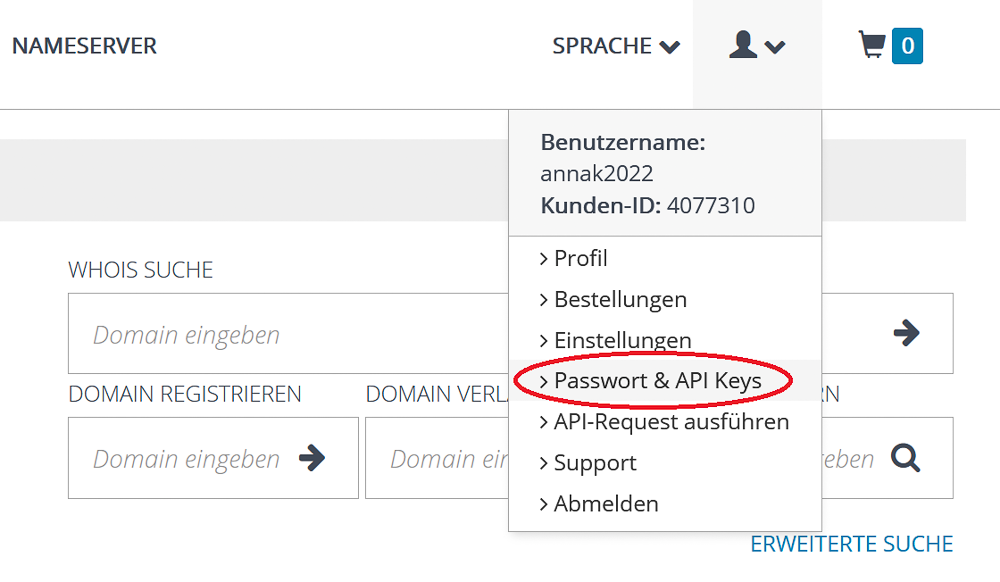Click the magnifying glass search icon
Image resolution: width=1000 pixels, height=582 pixels.
click(906, 458)
